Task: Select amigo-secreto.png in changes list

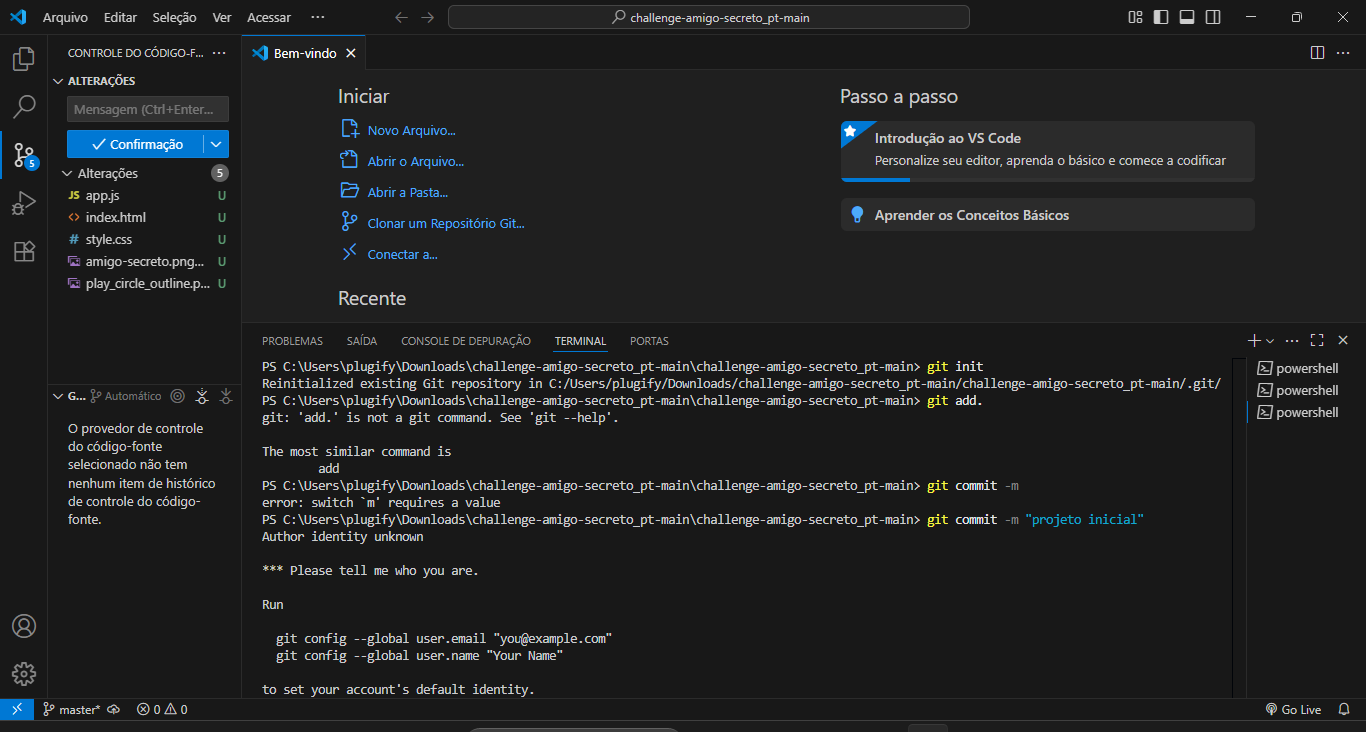Action: coord(145,261)
